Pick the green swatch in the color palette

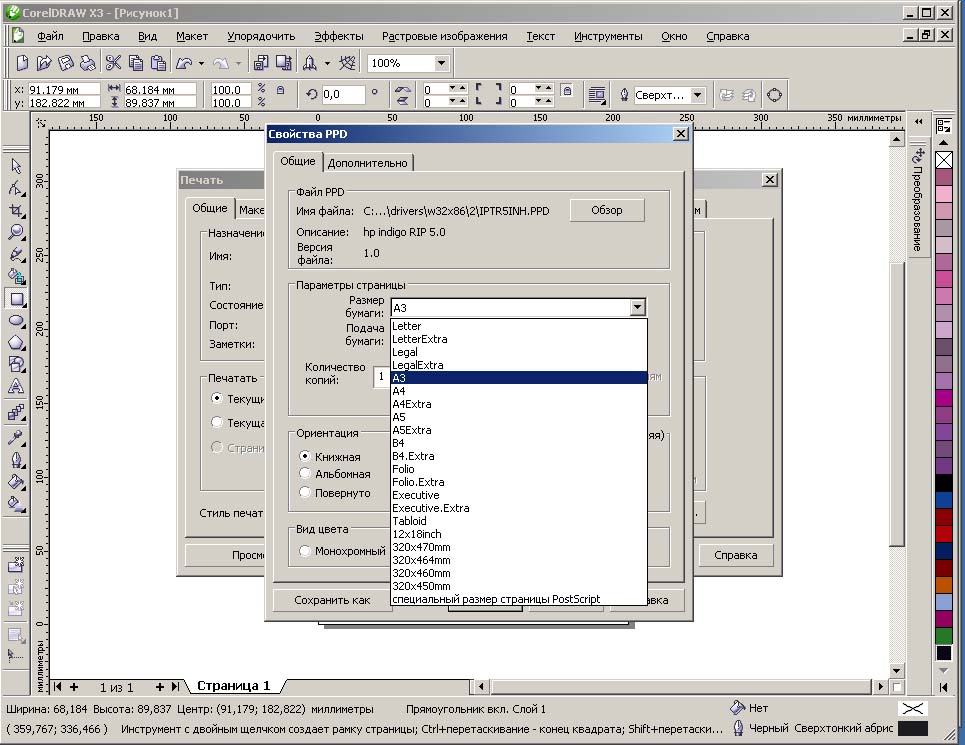point(943,636)
